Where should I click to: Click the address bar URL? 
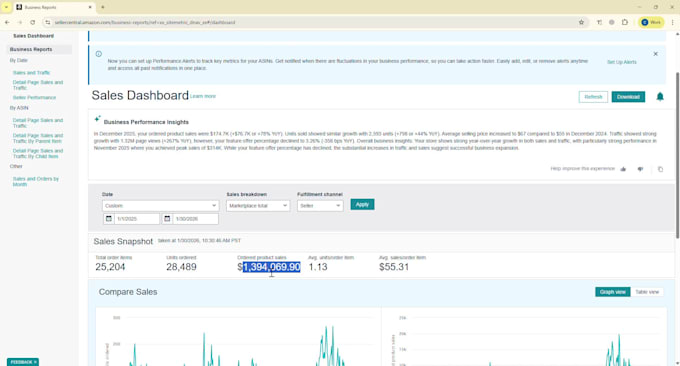(x=145, y=22)
